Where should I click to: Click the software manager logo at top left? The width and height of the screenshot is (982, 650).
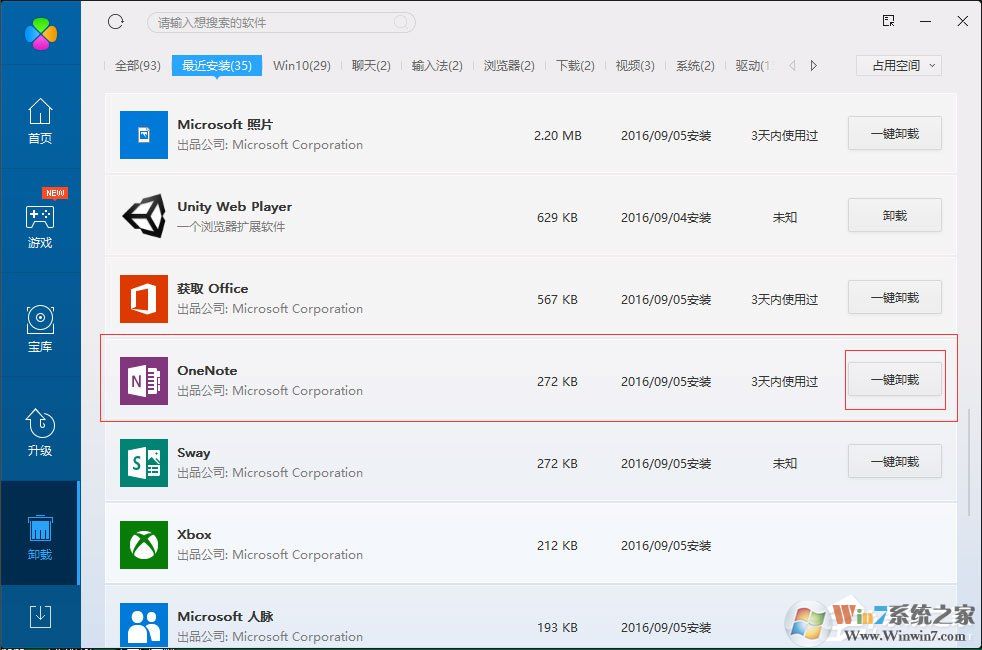point(40,31)
